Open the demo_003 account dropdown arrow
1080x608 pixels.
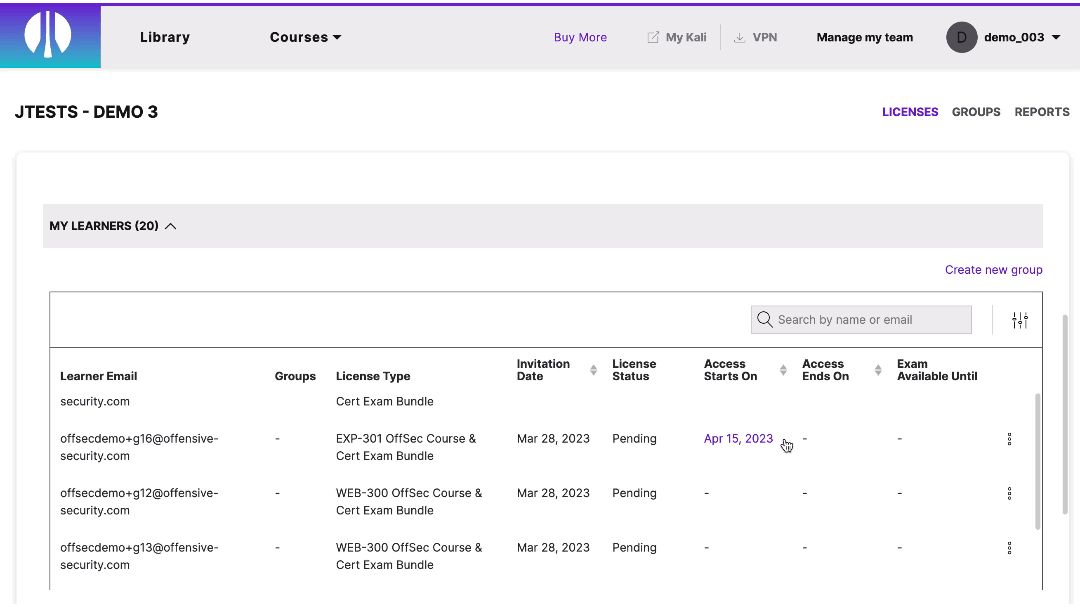tap(1056, 37)
